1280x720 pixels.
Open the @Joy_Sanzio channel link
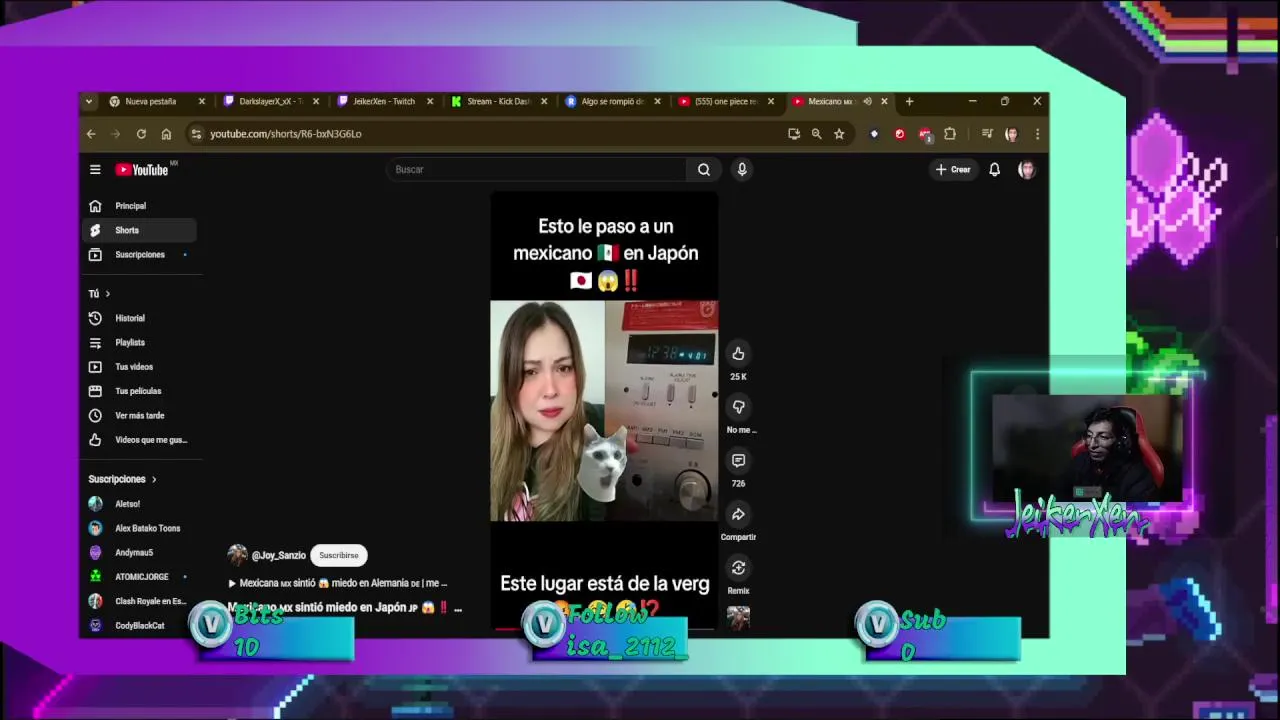[278, 555]
